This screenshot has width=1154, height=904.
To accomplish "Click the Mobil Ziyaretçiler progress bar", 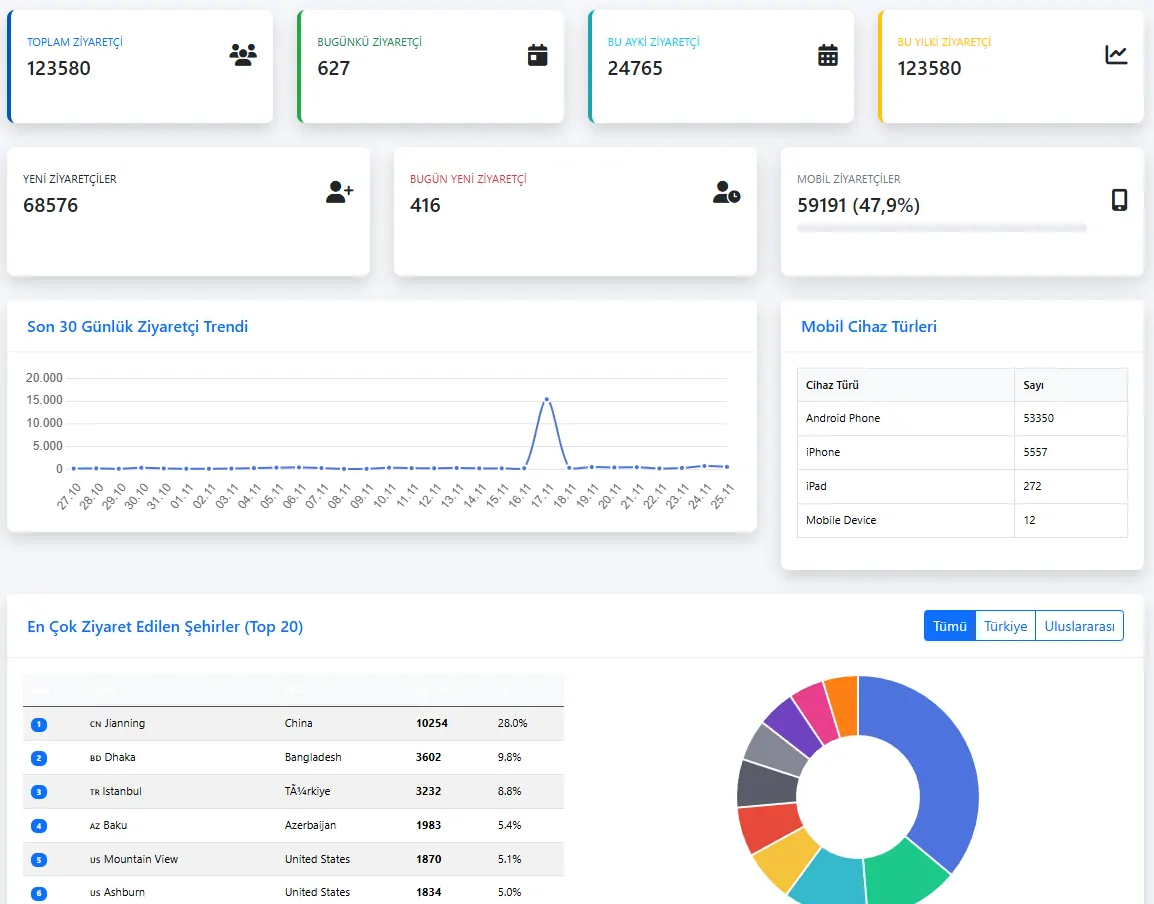I will click(x=941, y=228).
